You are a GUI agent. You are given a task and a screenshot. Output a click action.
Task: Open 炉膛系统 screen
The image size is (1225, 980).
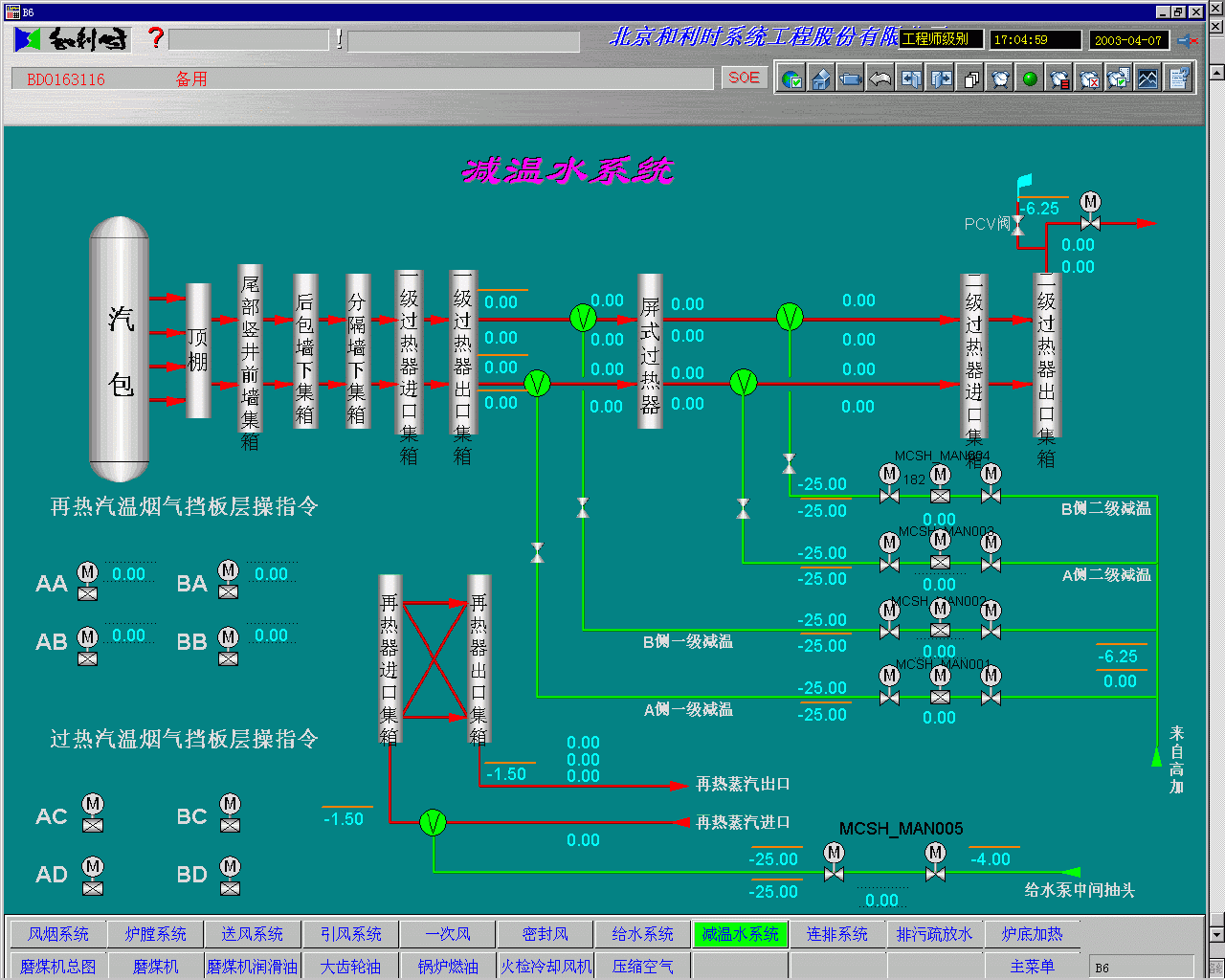point(155,934)
